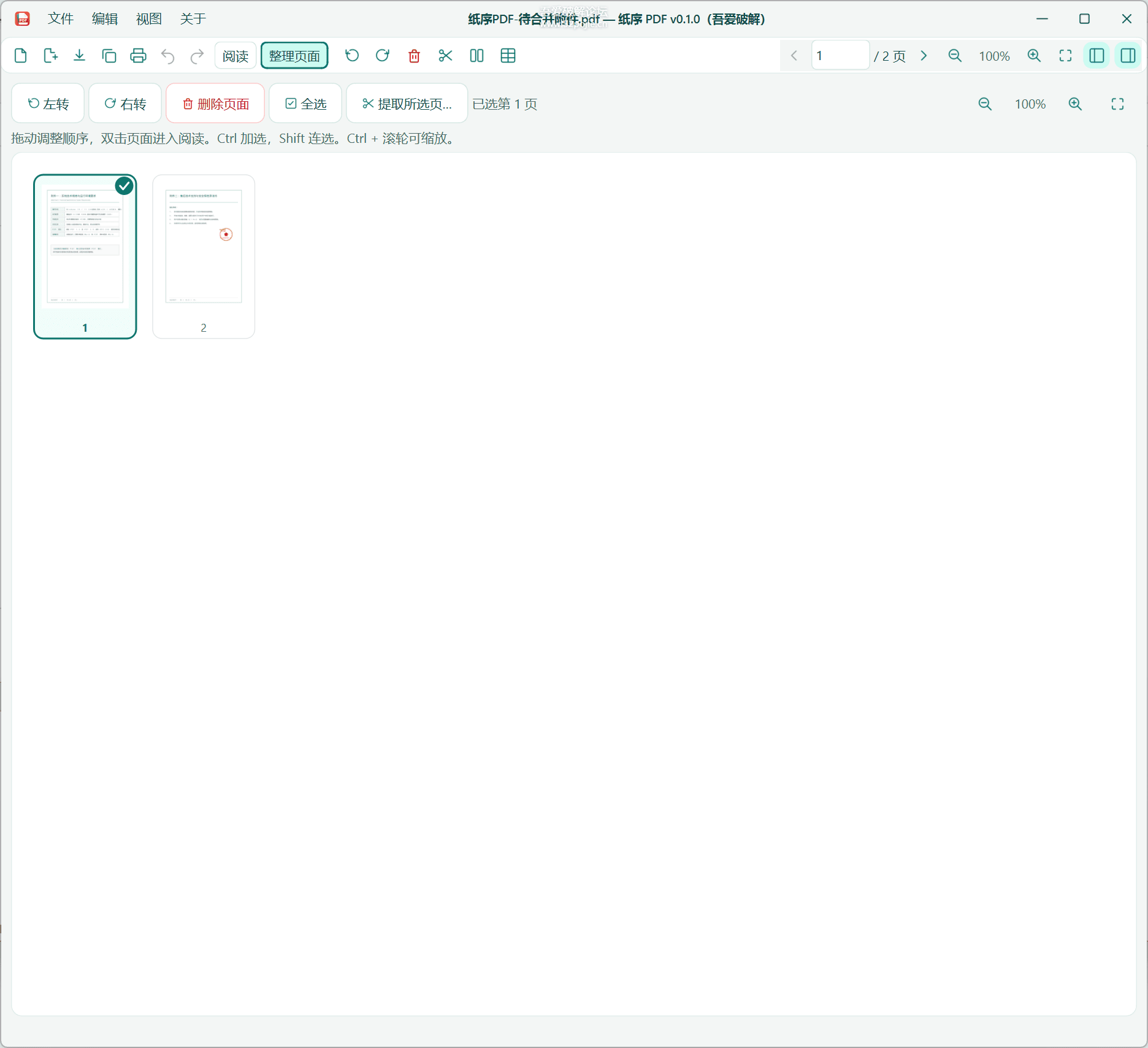The image size is (1148, 1048).
Task: Click the add-file icon in toolbar
Action: coord(50,56)
